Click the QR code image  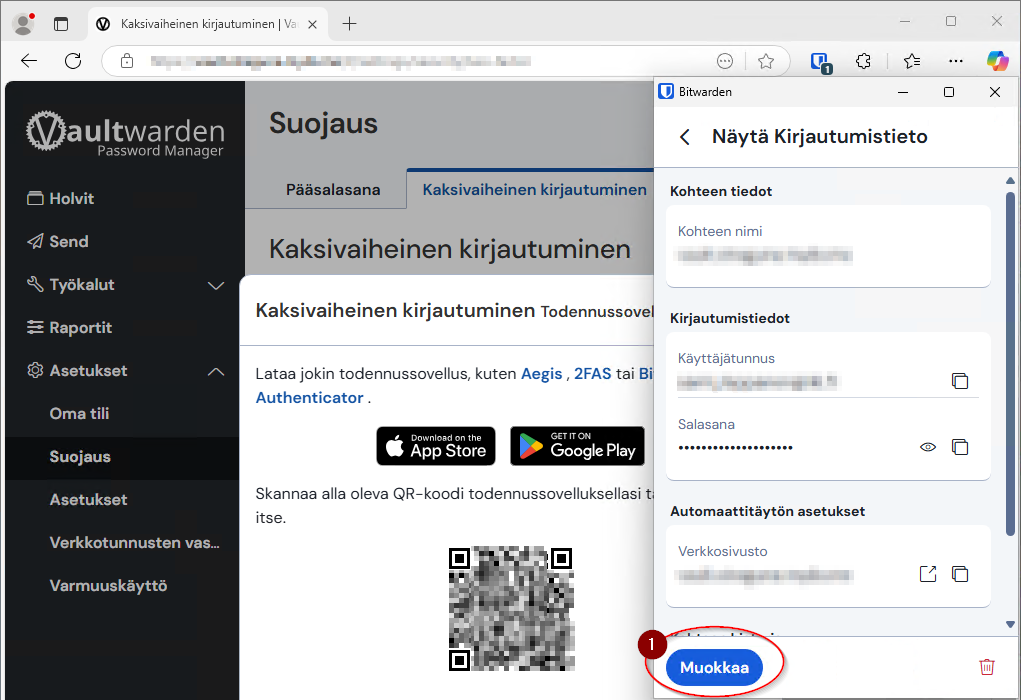click(x=511, y=608)
